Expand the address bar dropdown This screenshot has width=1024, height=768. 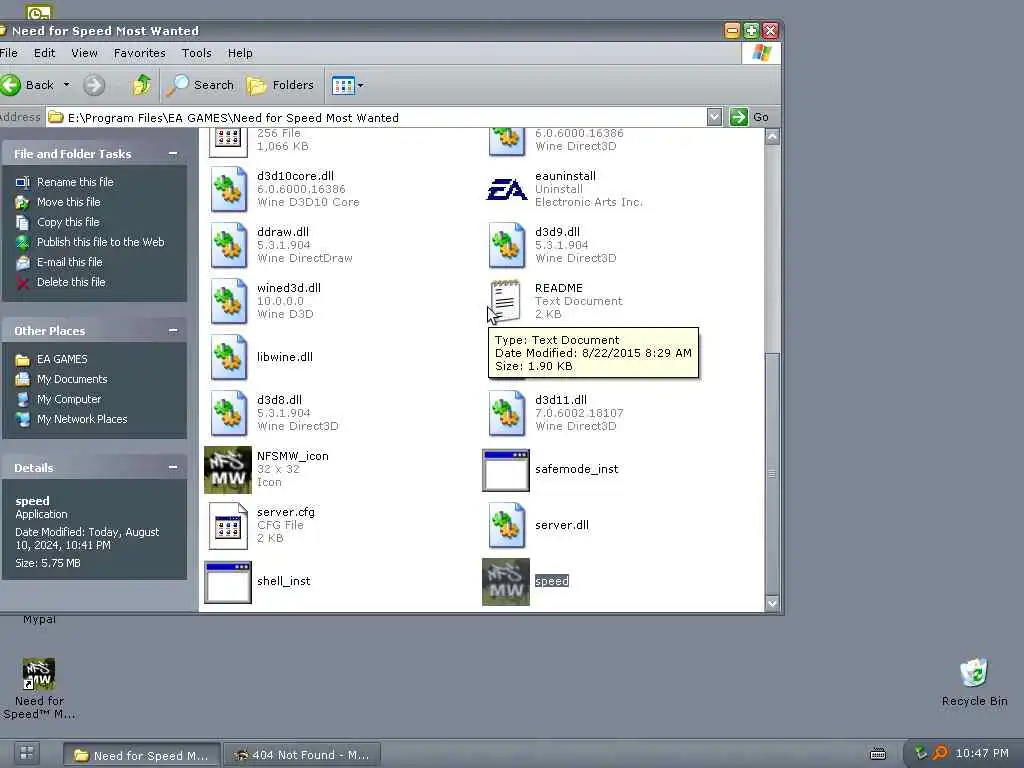tap(714, 117)
